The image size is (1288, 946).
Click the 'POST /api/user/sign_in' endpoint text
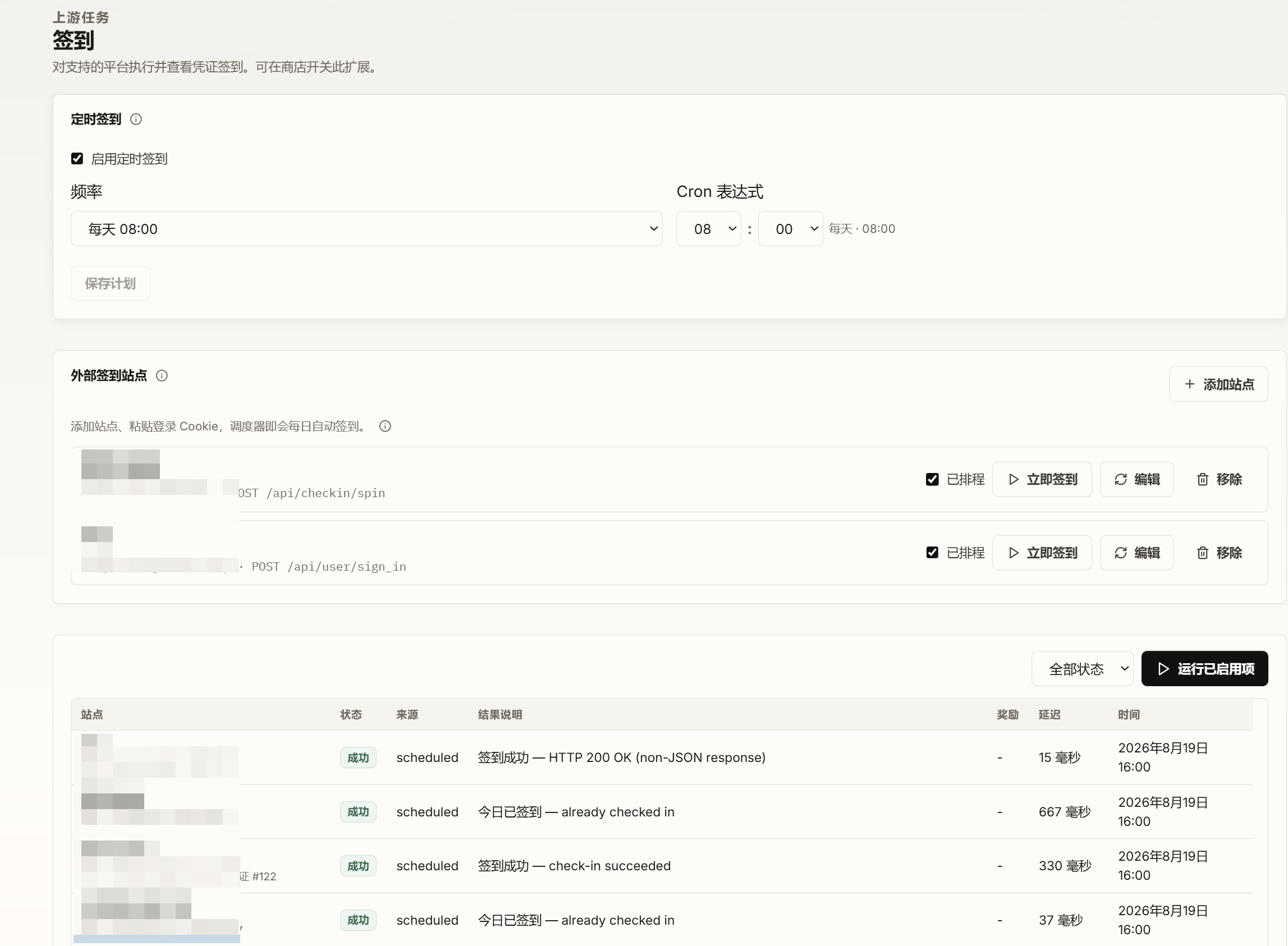329,567
